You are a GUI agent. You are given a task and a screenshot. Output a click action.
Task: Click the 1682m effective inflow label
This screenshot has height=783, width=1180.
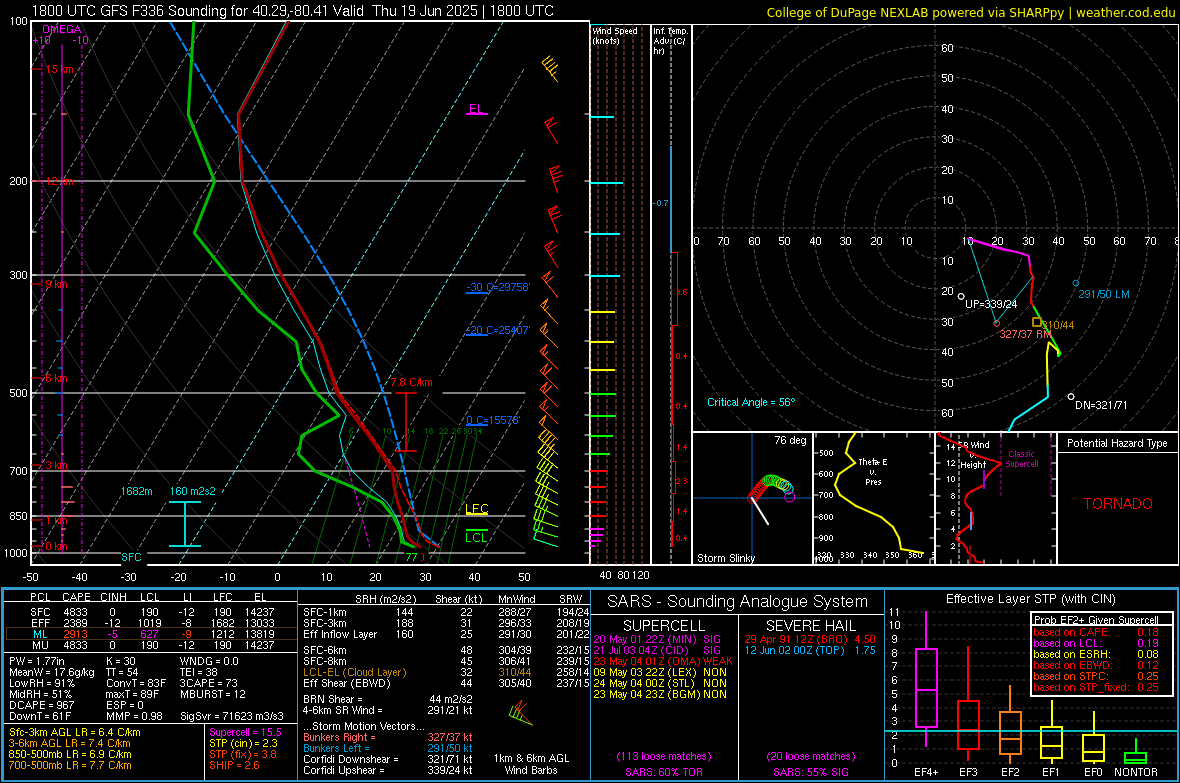(136, 491)
